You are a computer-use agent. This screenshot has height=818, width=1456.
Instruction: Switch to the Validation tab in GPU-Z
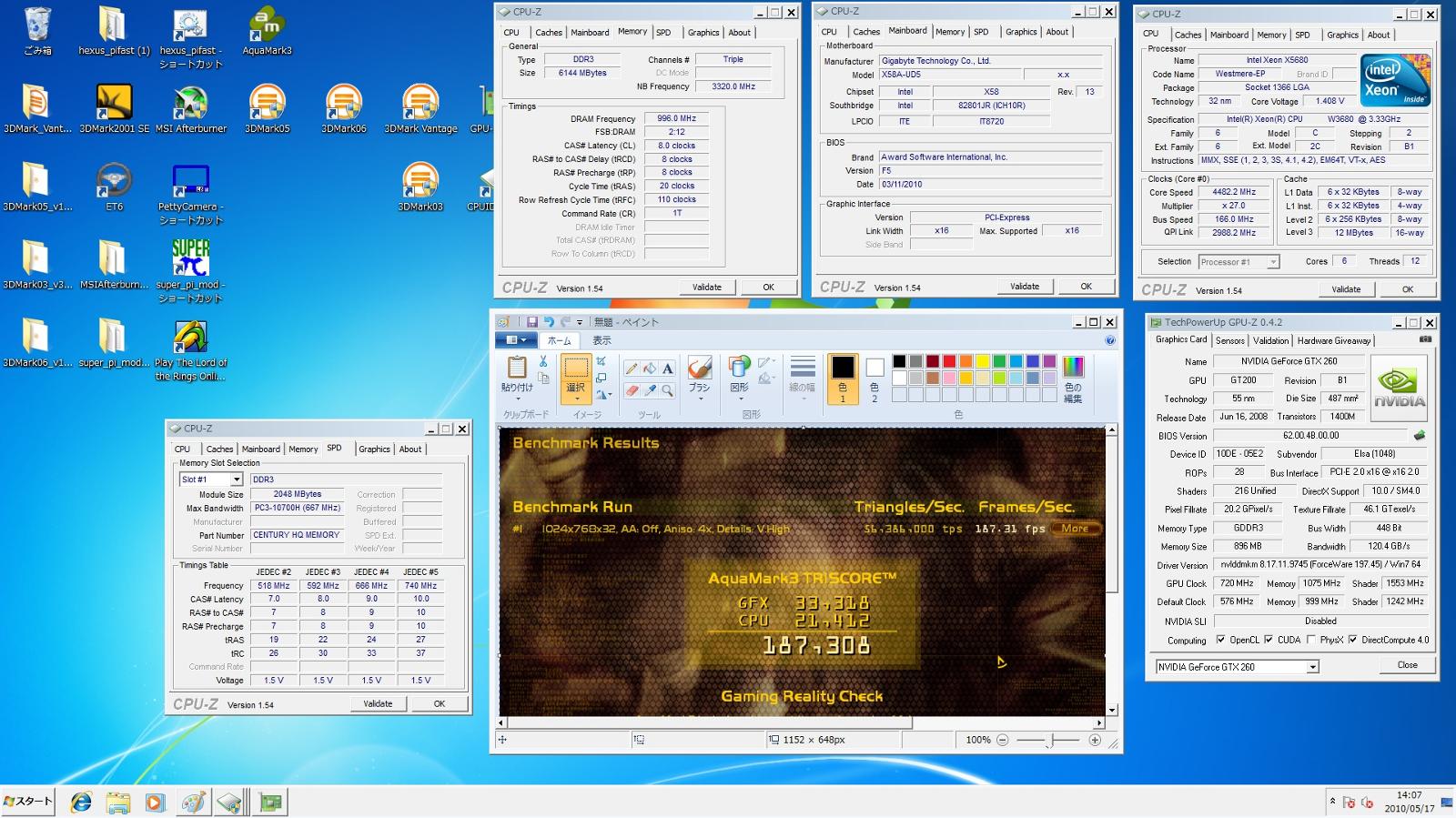pos(1270,340)
